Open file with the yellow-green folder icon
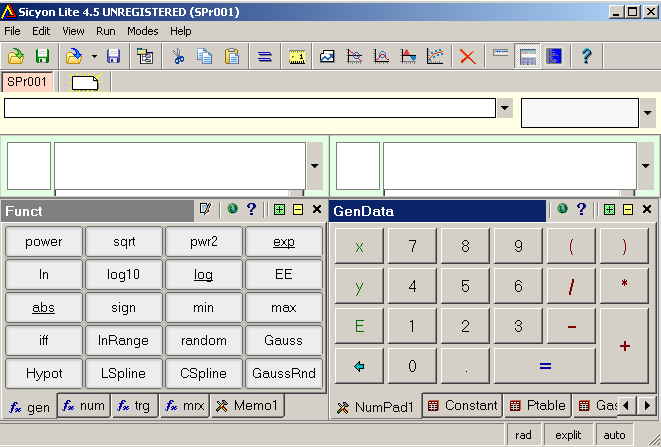This screenshot has height=447, width=661. (16, 56)
